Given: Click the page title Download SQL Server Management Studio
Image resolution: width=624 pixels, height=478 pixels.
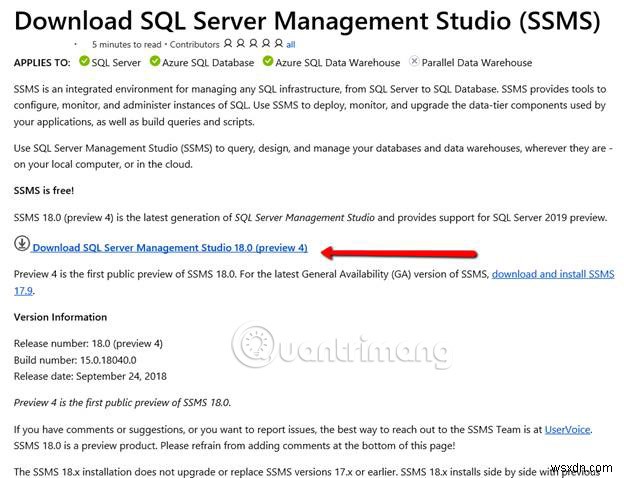Looking at the screenshot, I should tap(307, 21).
